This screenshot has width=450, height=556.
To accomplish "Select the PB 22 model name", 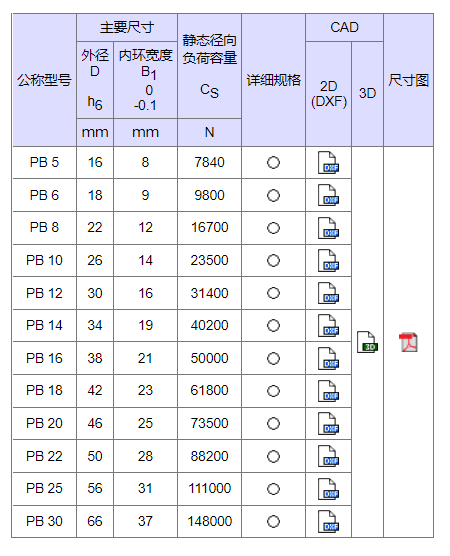I will point(44,456).
